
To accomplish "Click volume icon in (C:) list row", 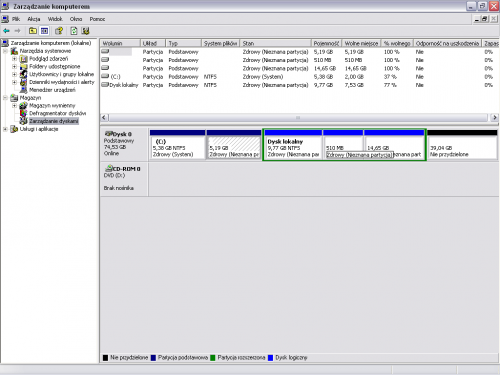I will click(x=105, y=76).
